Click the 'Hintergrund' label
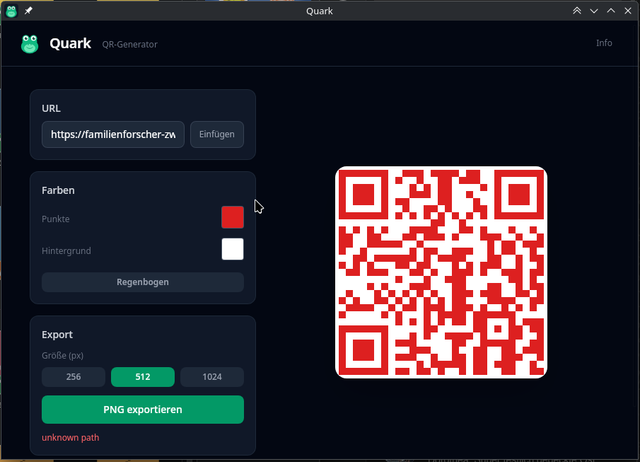The image size is (640, 462). (x=66, y=251)
